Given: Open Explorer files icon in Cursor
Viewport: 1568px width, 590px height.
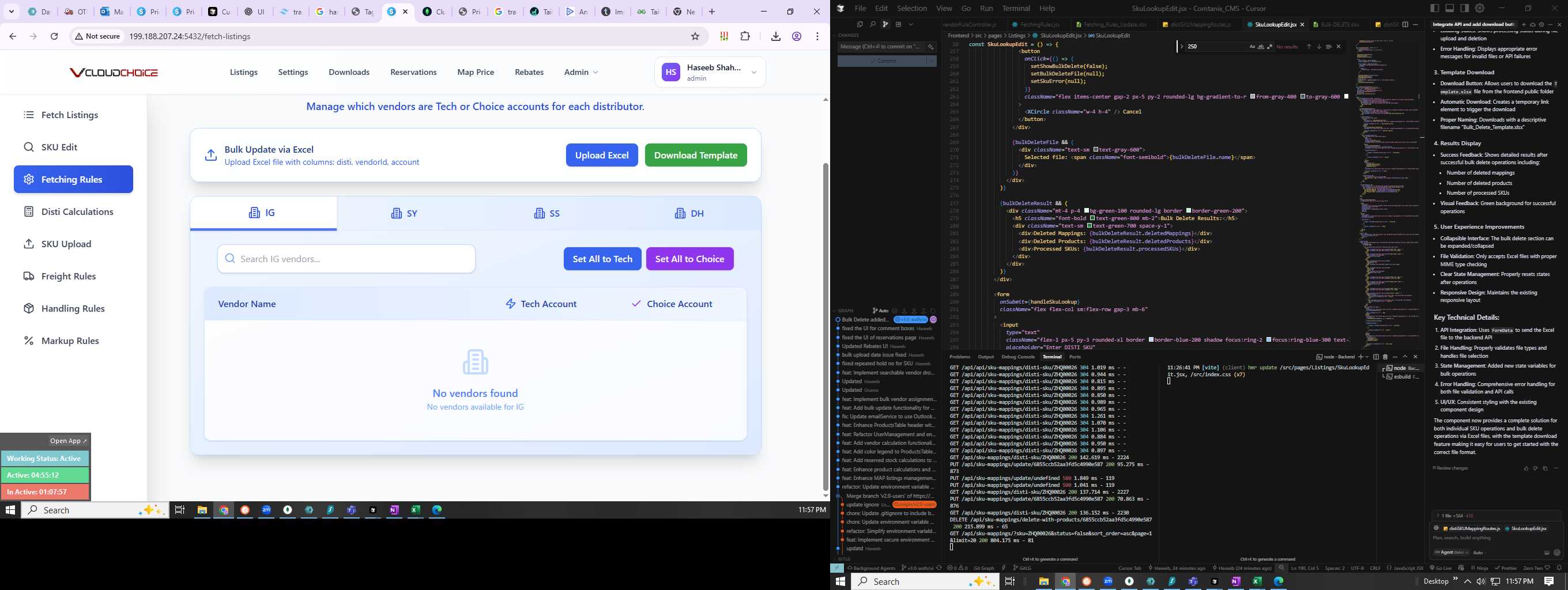Looking at the screenshot, I should (860, 24).
